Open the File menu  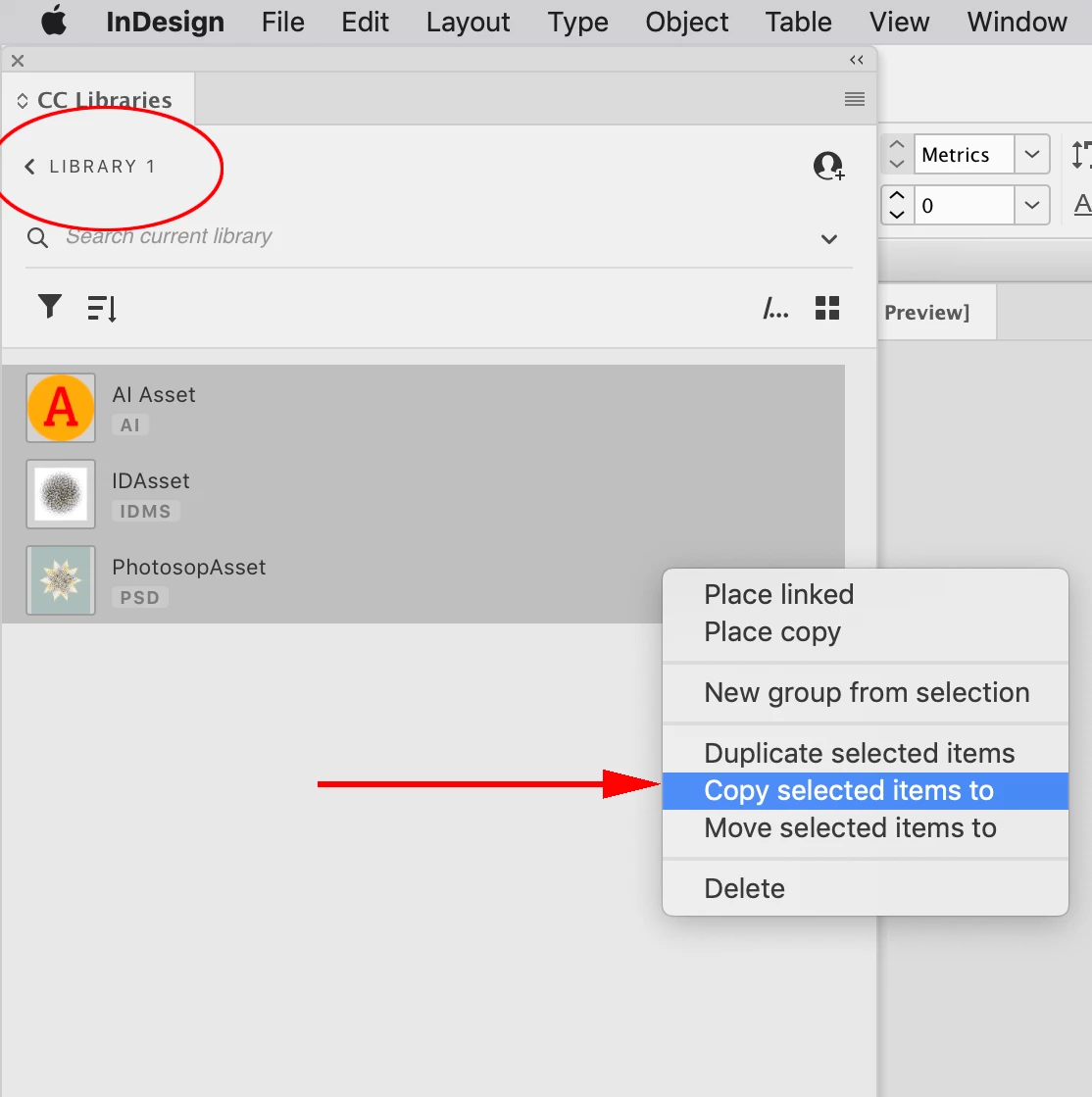coord(282,23)
